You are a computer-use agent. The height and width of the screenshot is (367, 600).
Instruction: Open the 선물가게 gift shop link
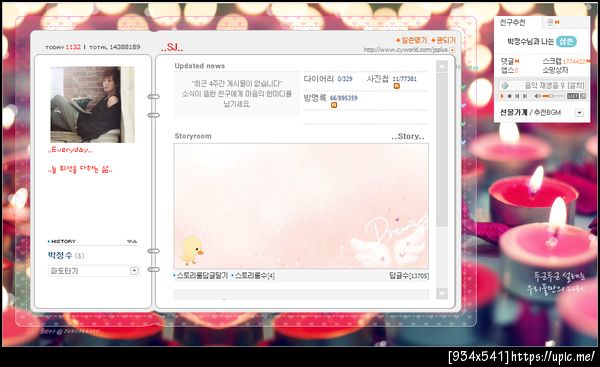tap(514, 112)
